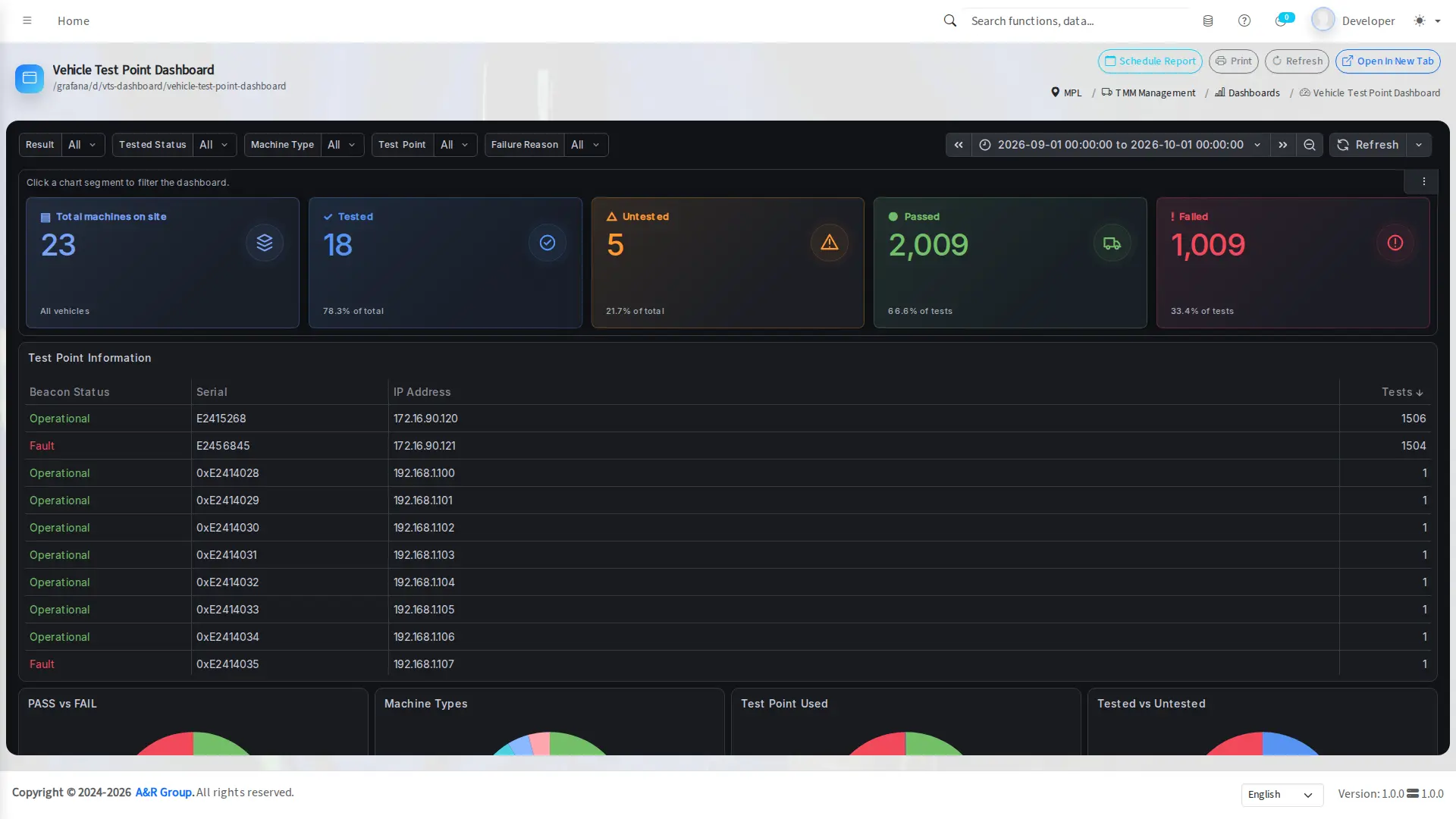Image resolution: width=1456 pixels, height=819 pixels.
Task: Click the Vehicle Test Point Dashboard page icon
Action: pyautogui.click(x=30, y=78)
